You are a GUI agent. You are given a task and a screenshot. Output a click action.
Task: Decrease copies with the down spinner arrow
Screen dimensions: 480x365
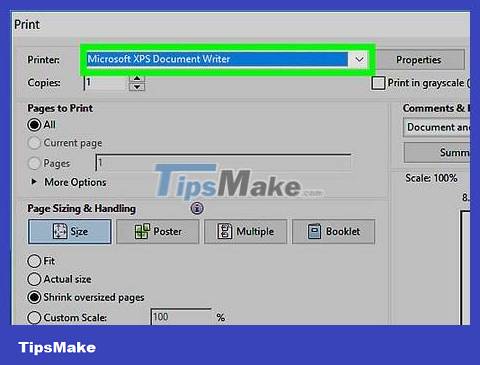(x=137, y=87)
